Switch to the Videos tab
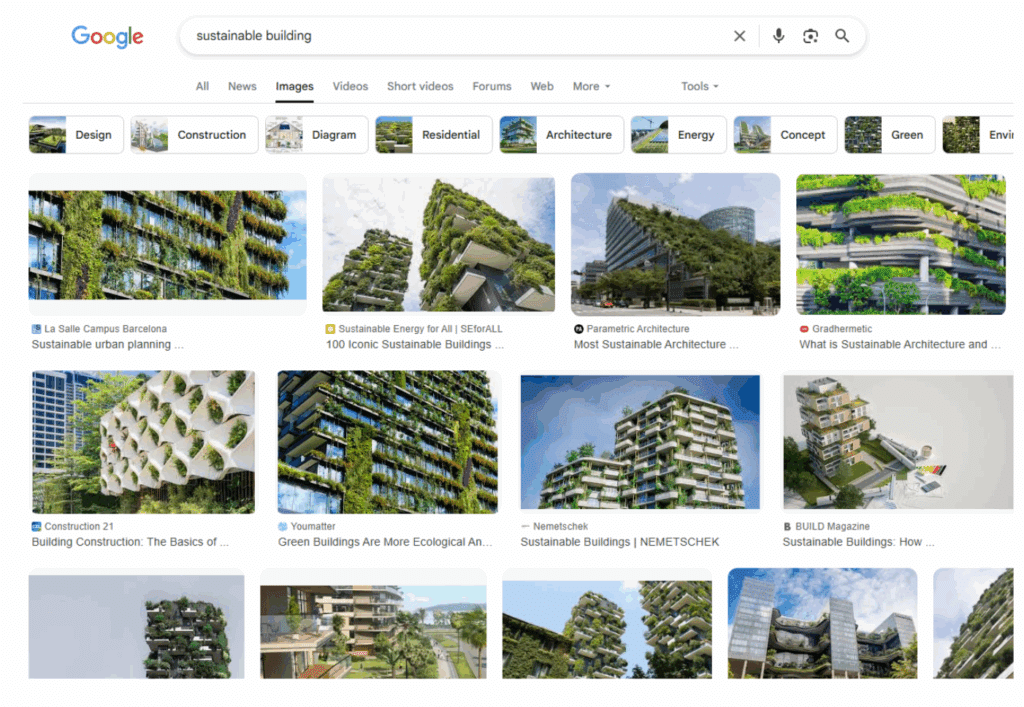The image size is (1024, 707). (x=350, y=86)
